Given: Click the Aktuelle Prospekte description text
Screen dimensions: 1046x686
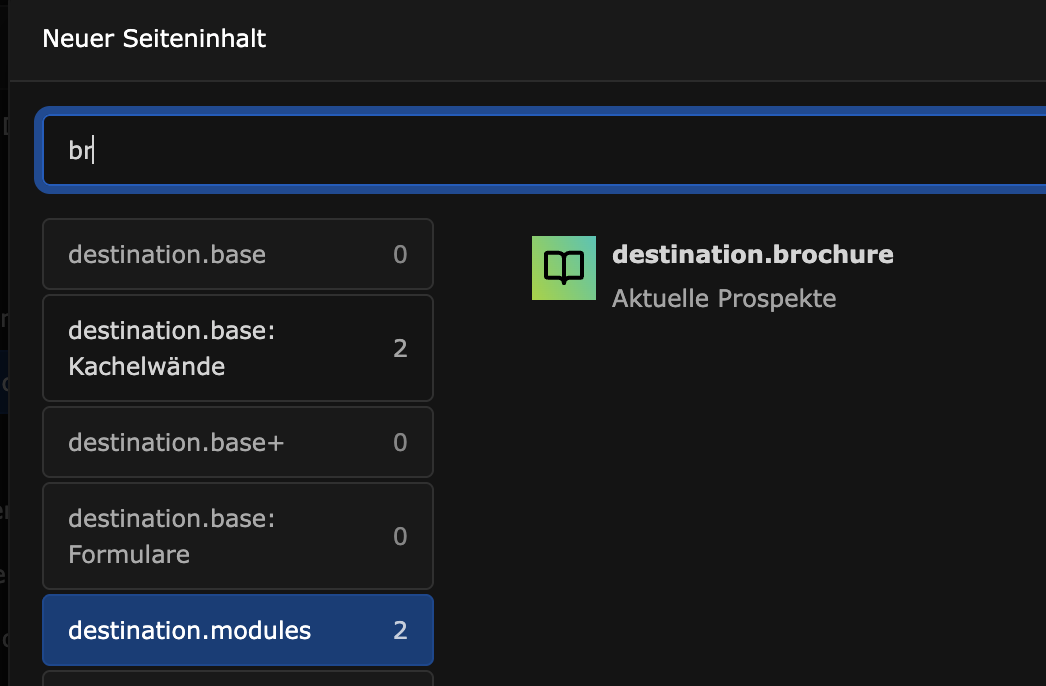Looking at the screenshot, I should (x=724, y=298).
